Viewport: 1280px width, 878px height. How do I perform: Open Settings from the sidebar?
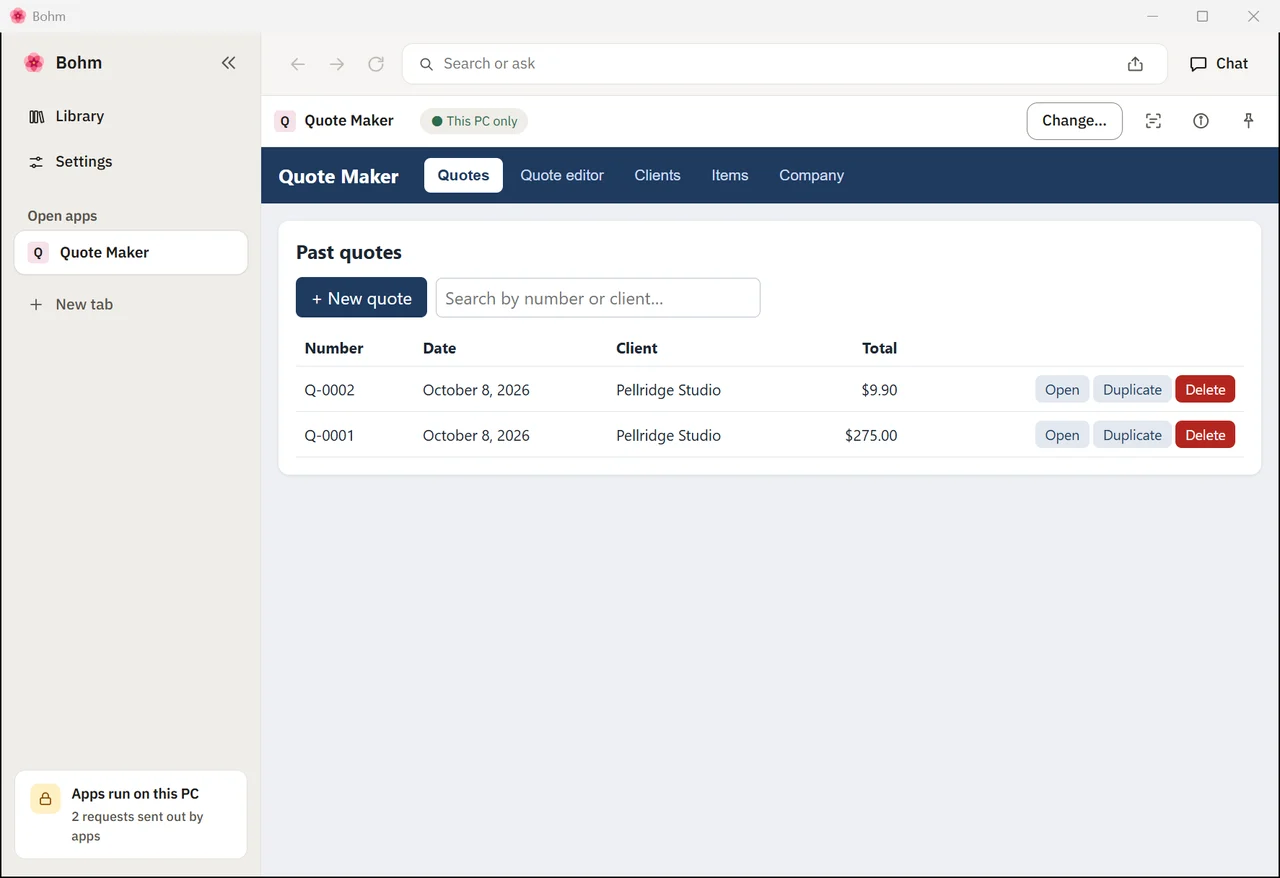coord(70,162)
